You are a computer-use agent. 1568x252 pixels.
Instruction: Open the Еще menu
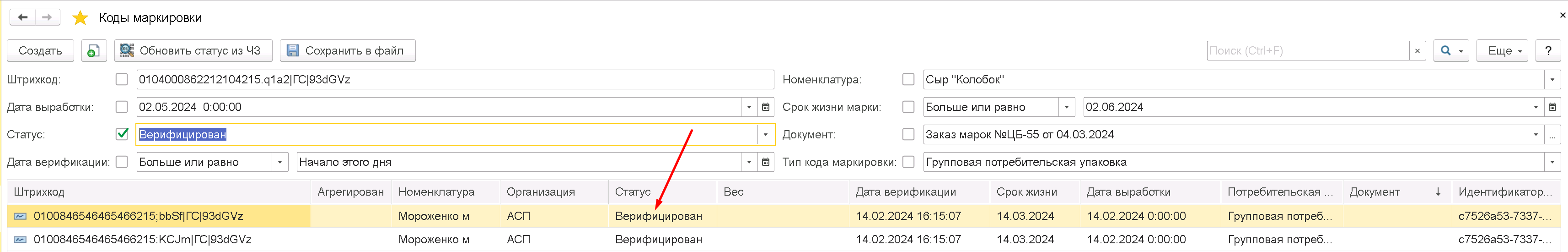(x=1505, y=51)
